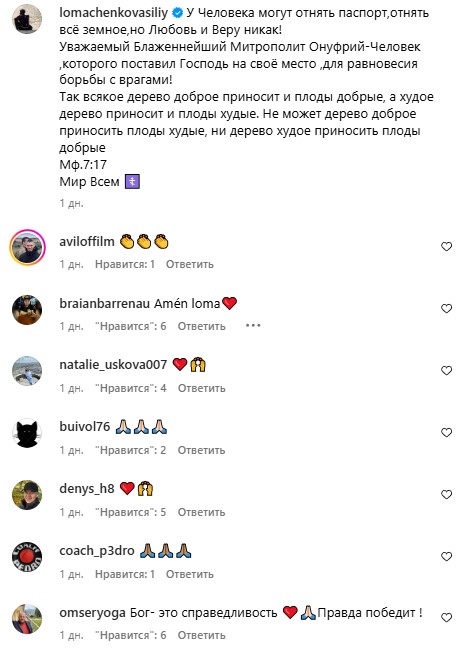Tap heart icon beside natalie_uskova007 comment
The image size is (463, 660).
446,370
